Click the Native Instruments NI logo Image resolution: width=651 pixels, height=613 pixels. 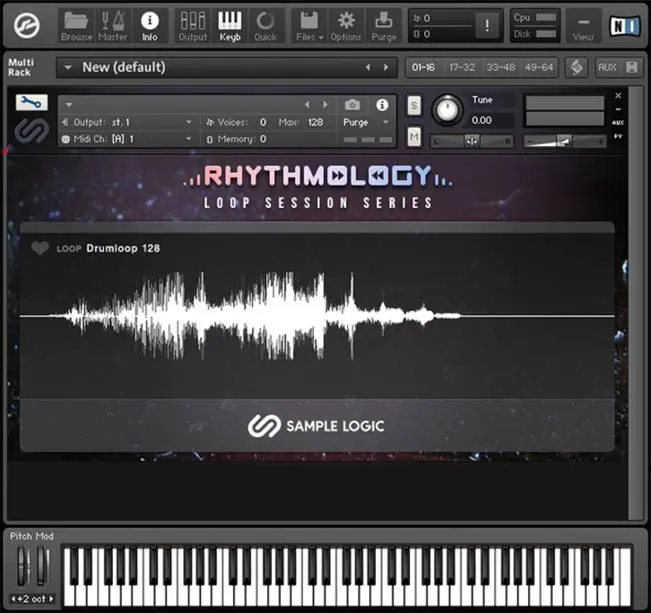624,26
